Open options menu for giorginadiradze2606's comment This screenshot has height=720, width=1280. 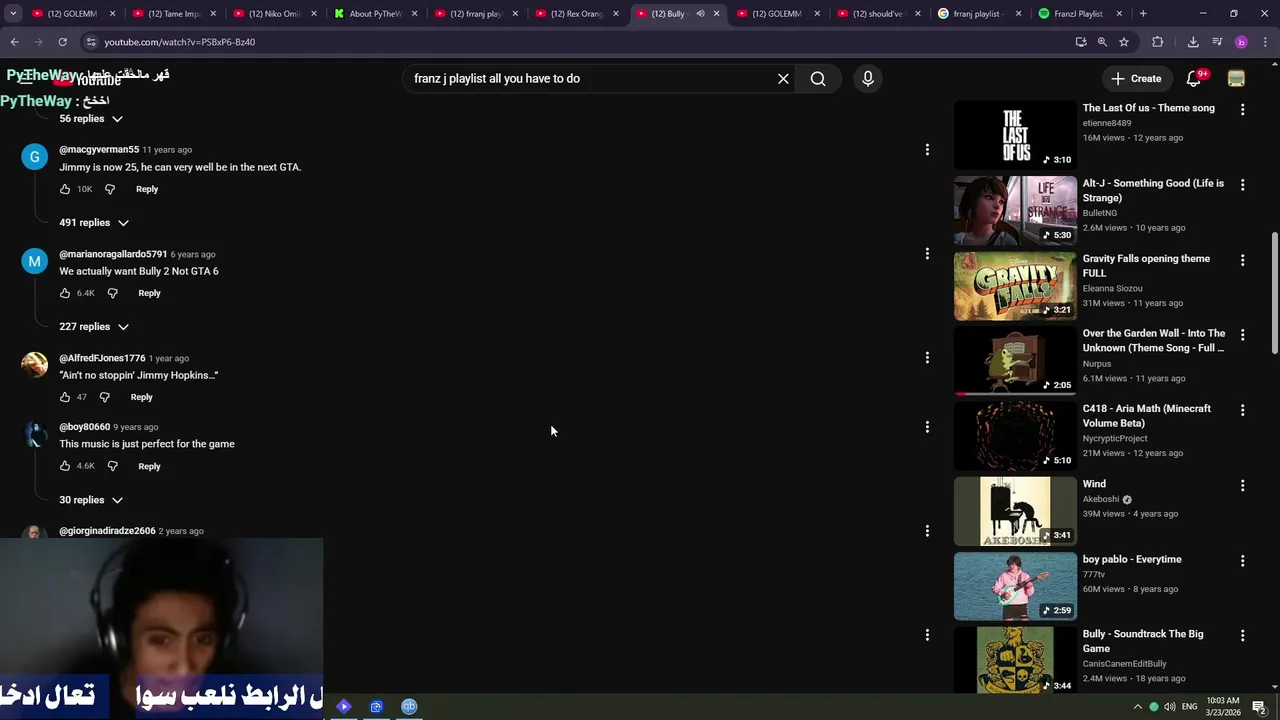(927, 531)
